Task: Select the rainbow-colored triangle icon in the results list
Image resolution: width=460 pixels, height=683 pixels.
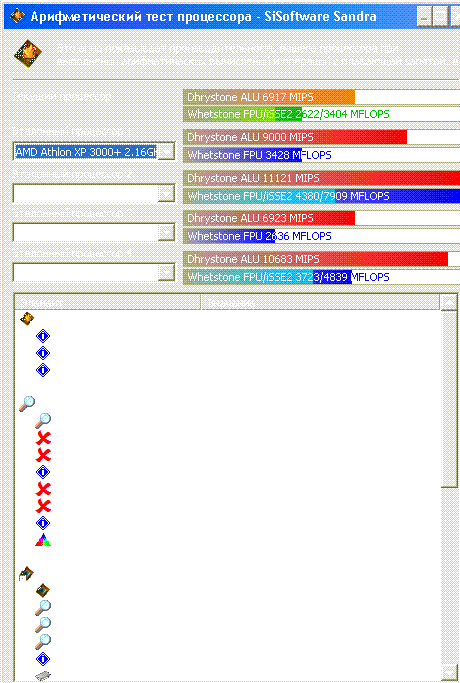Action: (x=43, y=540)
